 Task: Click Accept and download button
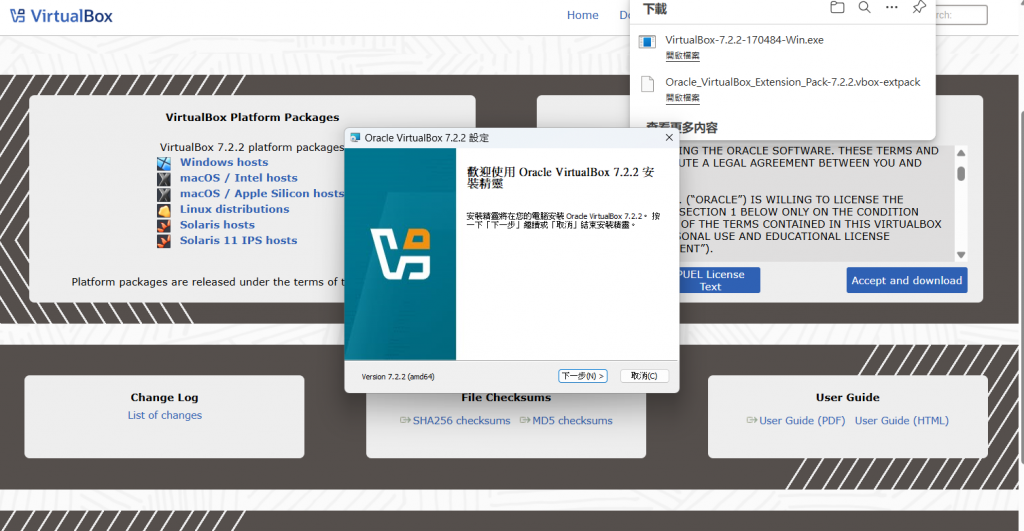(x=906, y=280)
